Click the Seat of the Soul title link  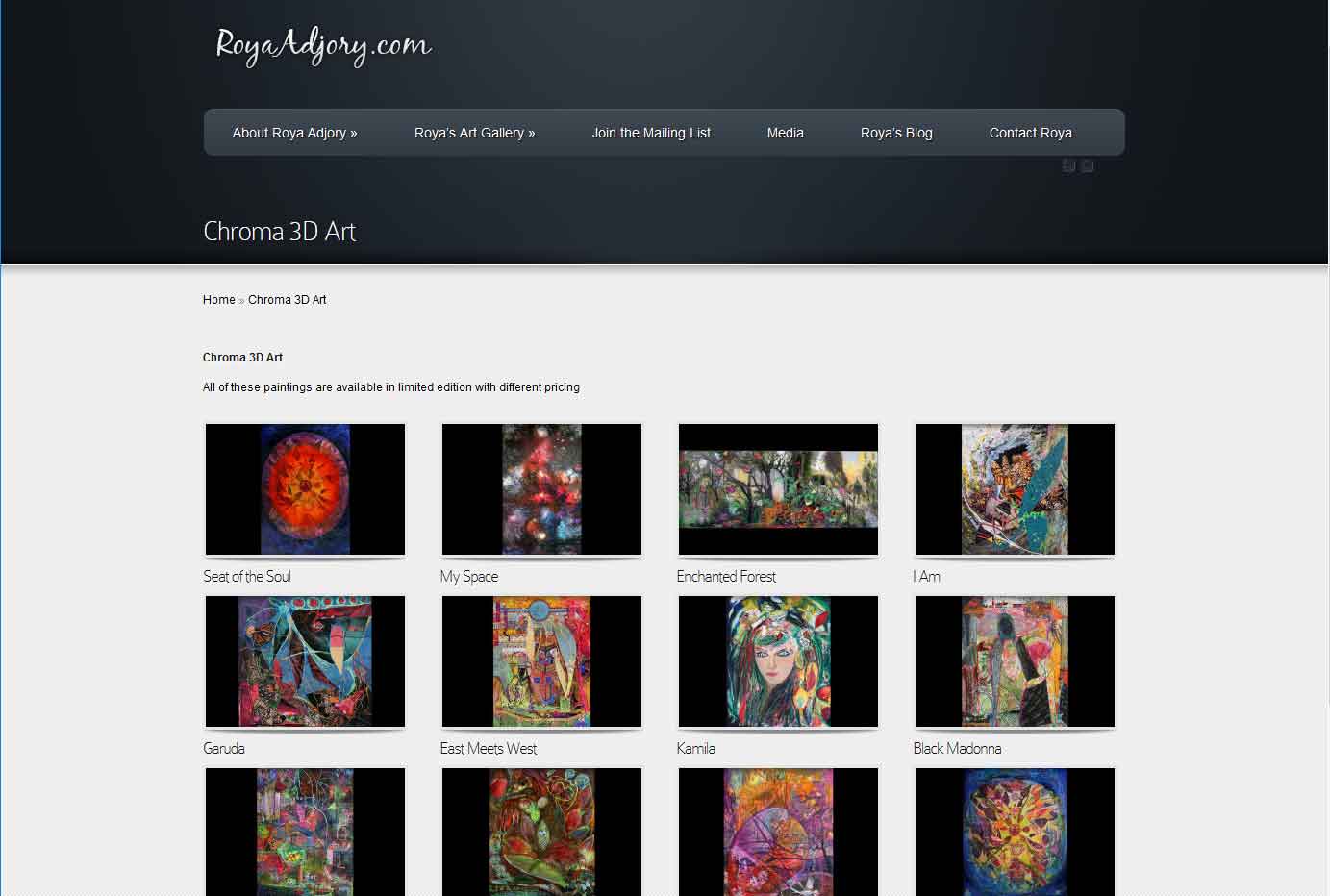tap(247, 577)
